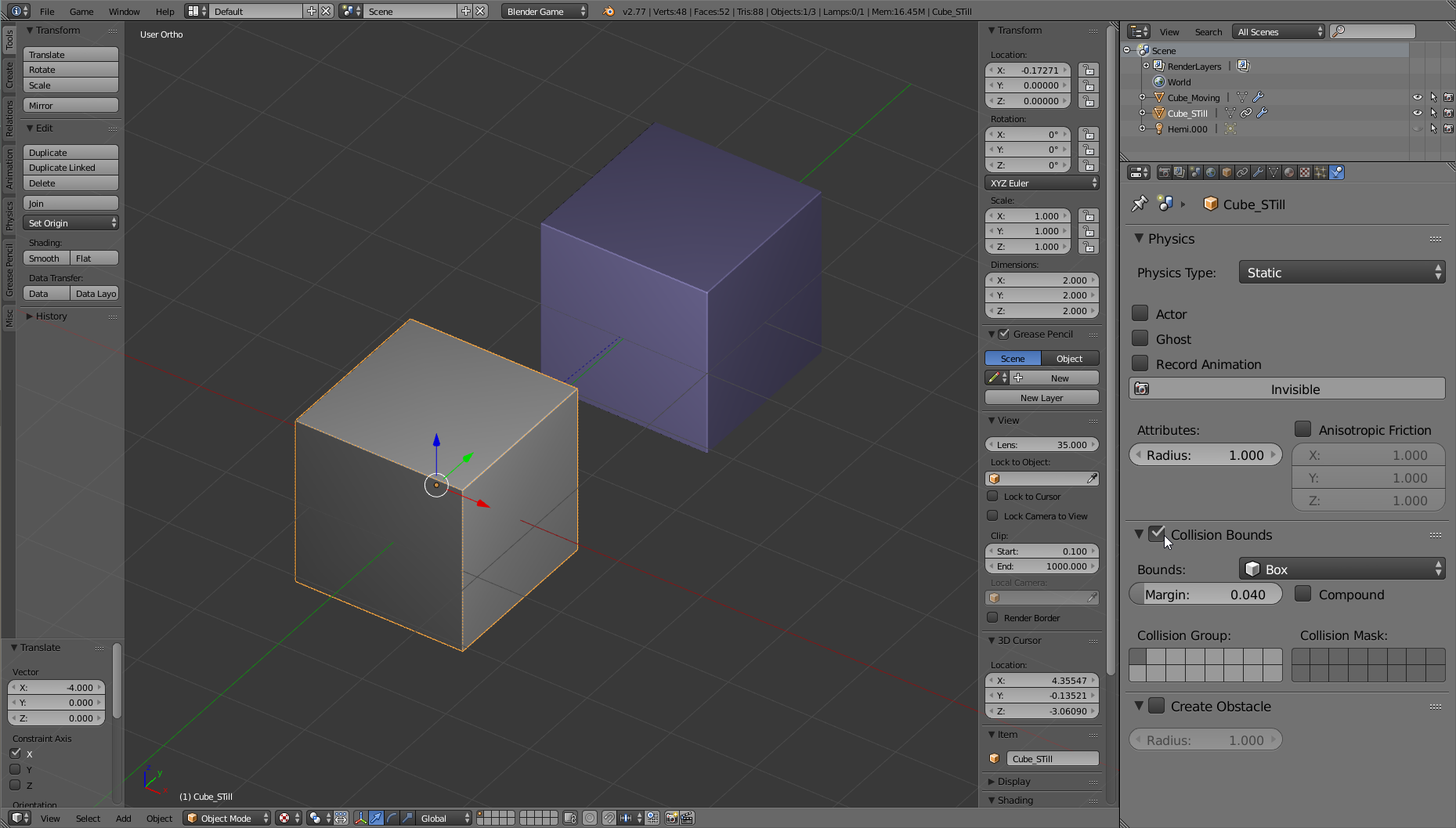Adjust the Attributes Radius 1.000 field
Screen dimensions: 1456x828
(1205, 454)
